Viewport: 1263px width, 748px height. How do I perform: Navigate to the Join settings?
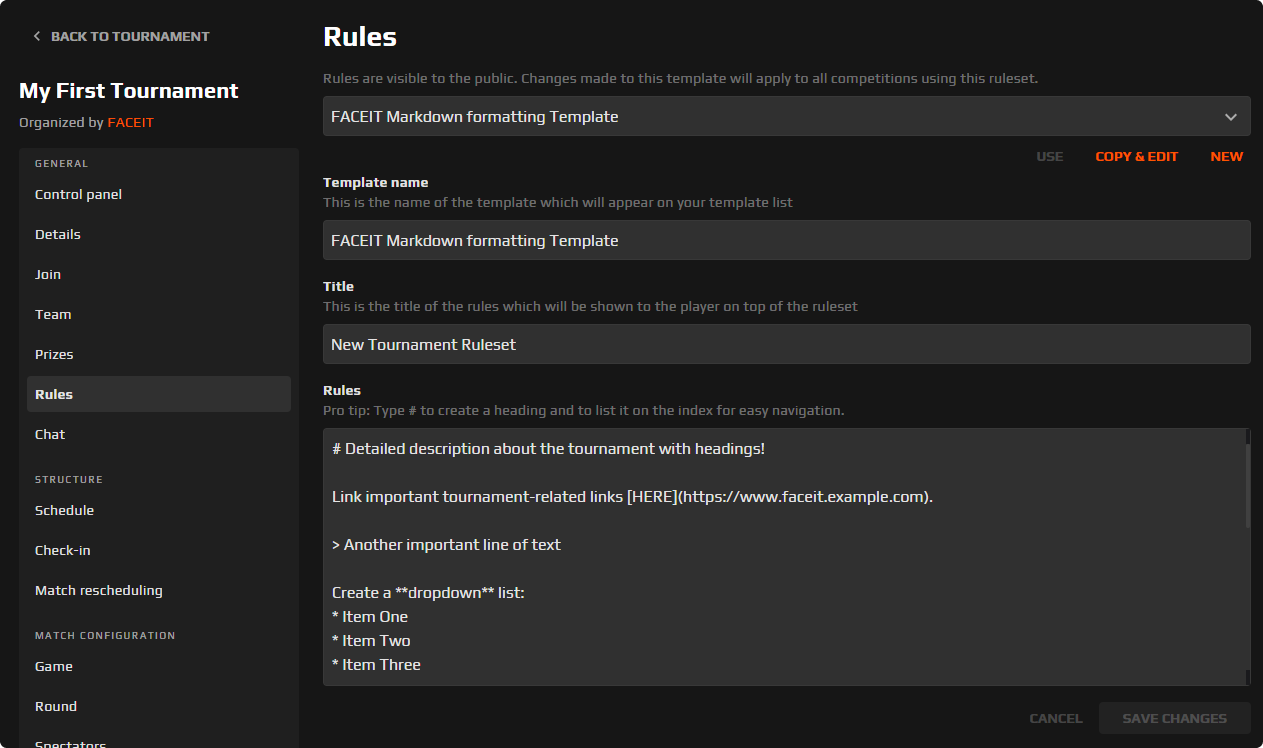tap(47, 274)
